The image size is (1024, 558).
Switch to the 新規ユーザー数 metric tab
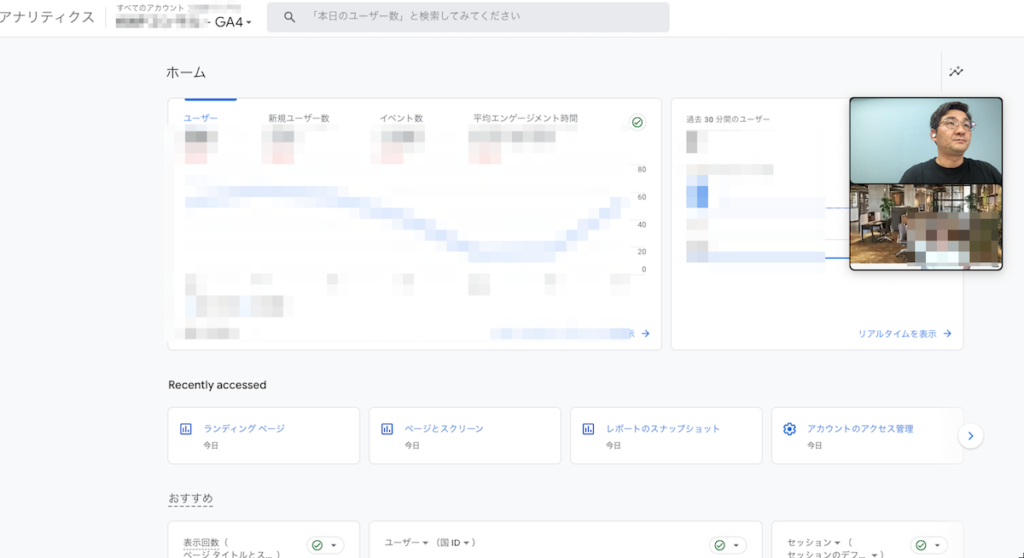[298, 118]
